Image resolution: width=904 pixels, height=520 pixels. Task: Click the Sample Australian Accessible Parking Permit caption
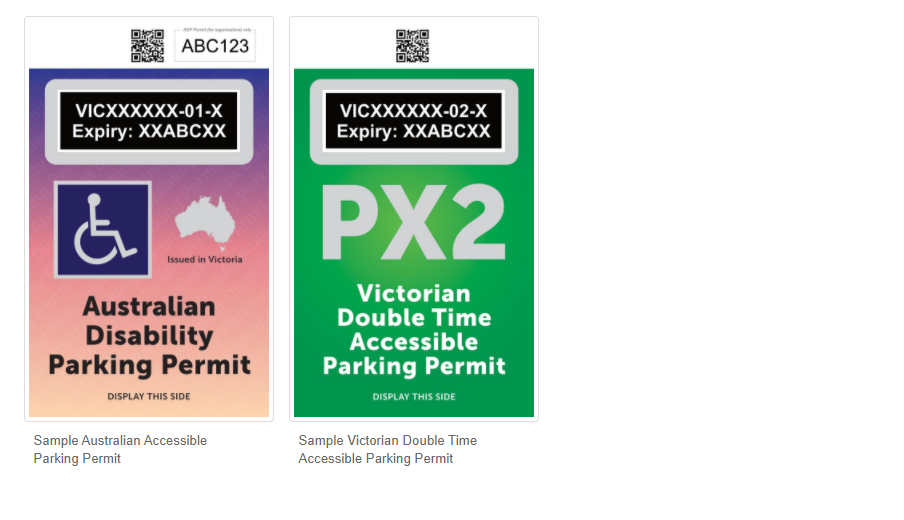(x=120, y=449)
